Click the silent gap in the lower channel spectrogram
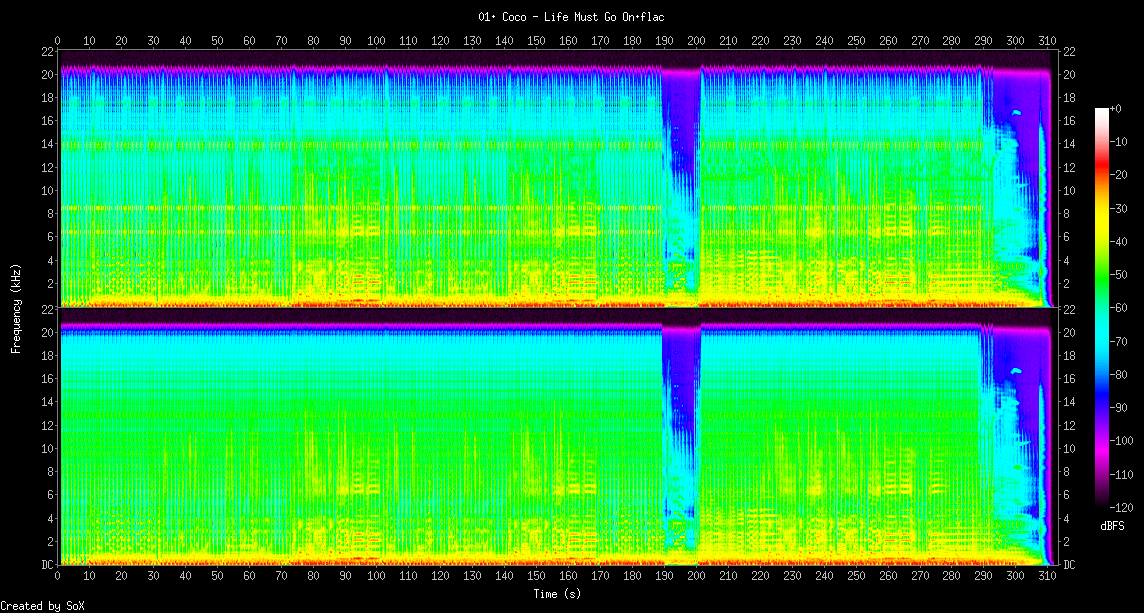 [x=682, y=430]
